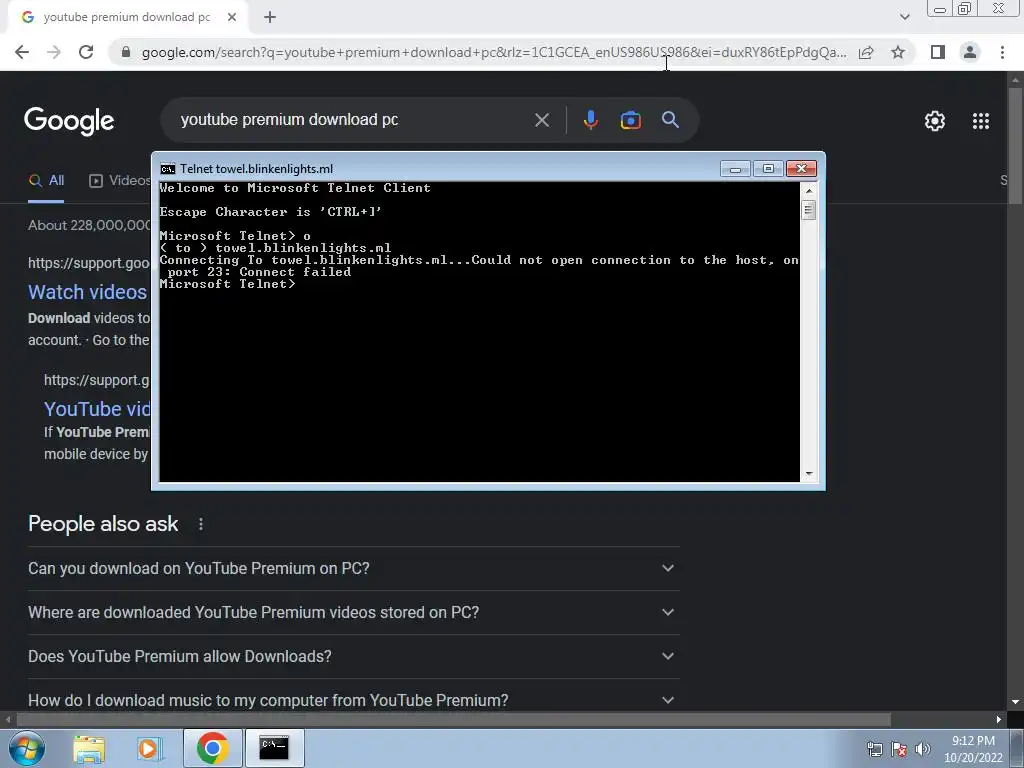Click the Telnet scrollbar up arrow
Image resolution: width=1024 pixels, height=768 pixels.
click(809, 191)
